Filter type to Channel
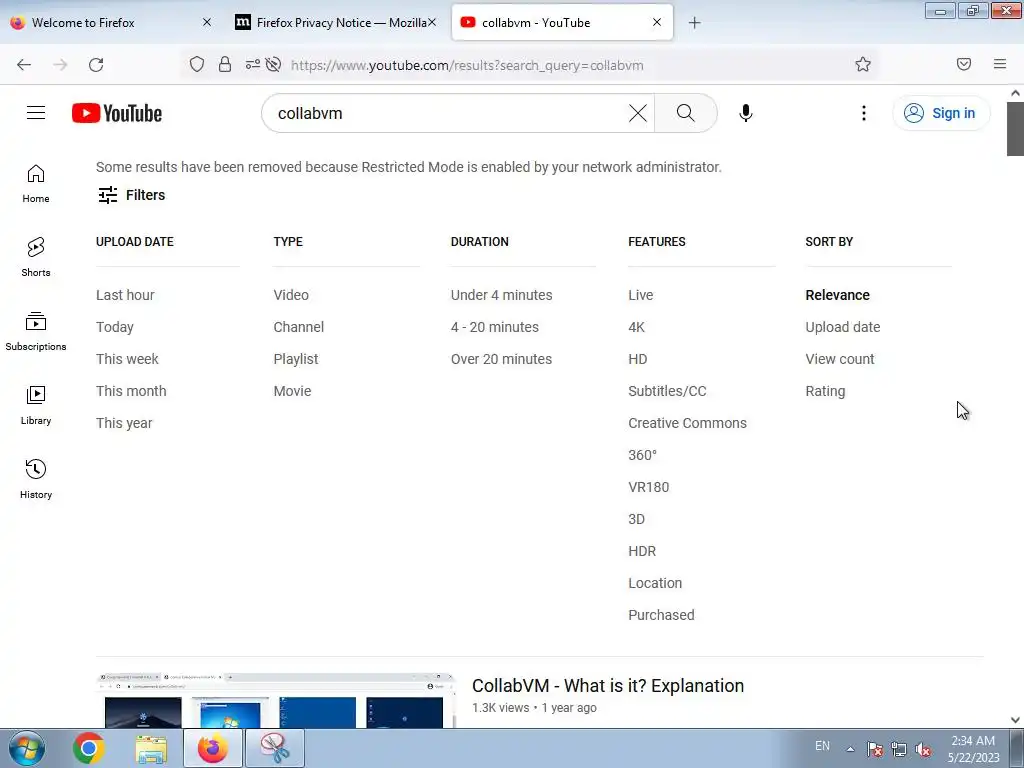The width and height of the screenshot is (1024, 768). click(x=298, y=327)
